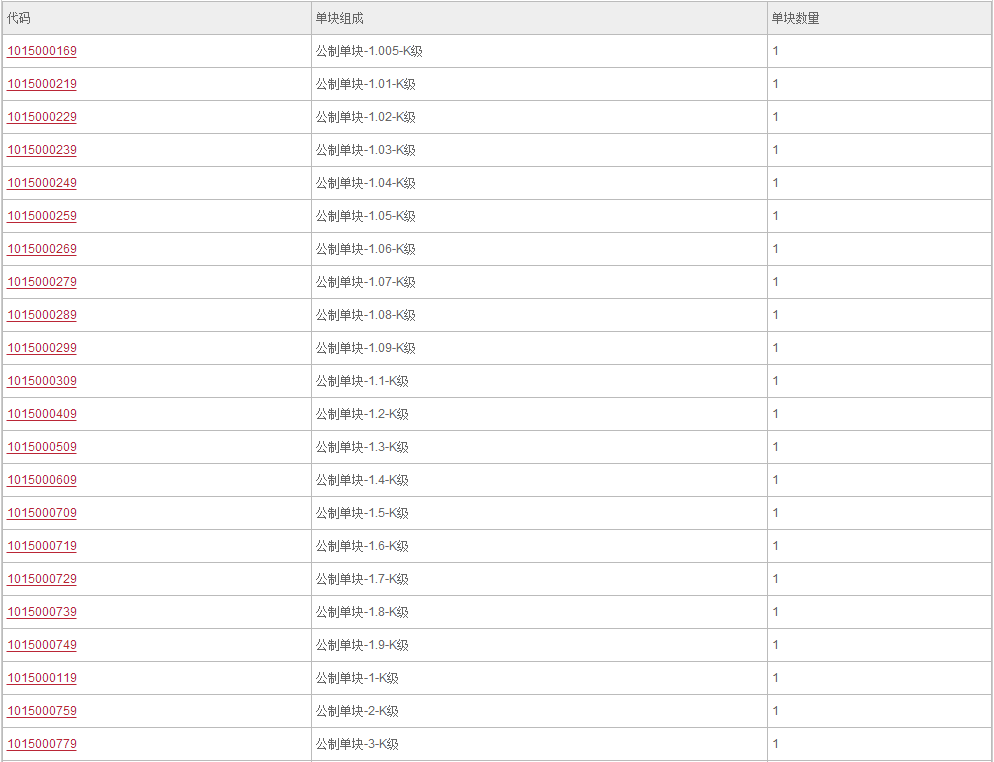Open product code link 1015000729
Screen dimensions: 994x762
pyautogui.click(x=42, y=578)
